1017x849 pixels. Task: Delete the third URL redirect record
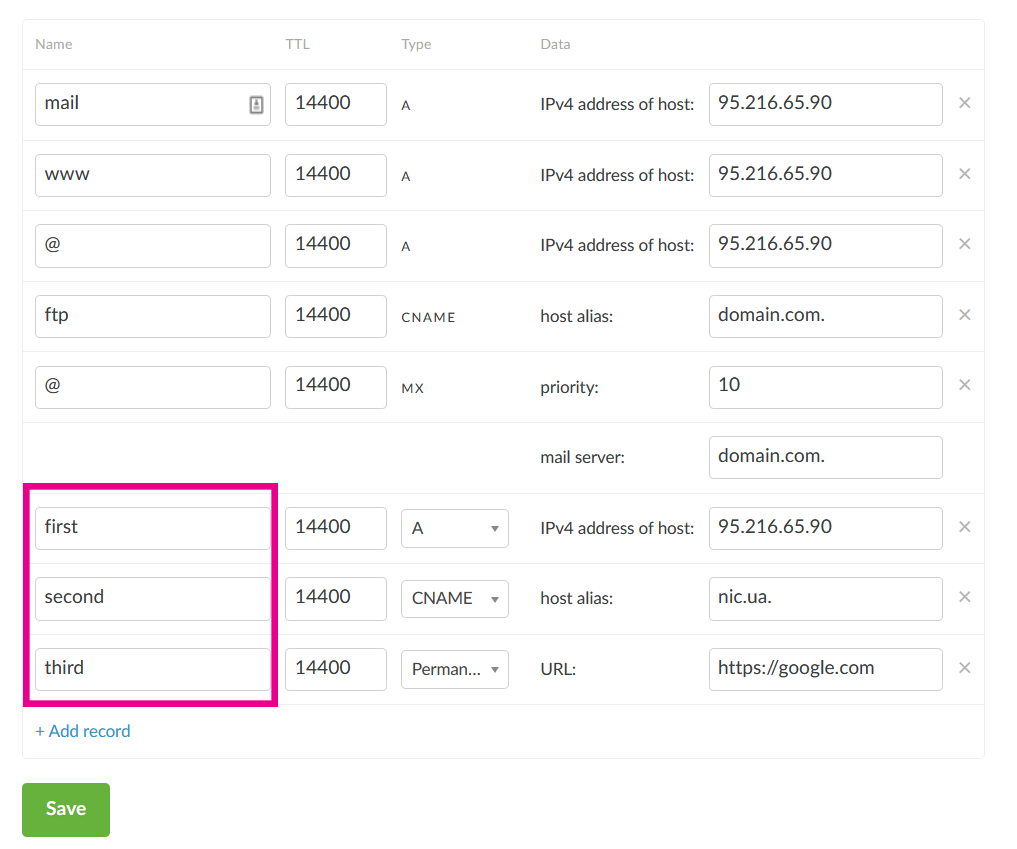[x=964, y=668]
